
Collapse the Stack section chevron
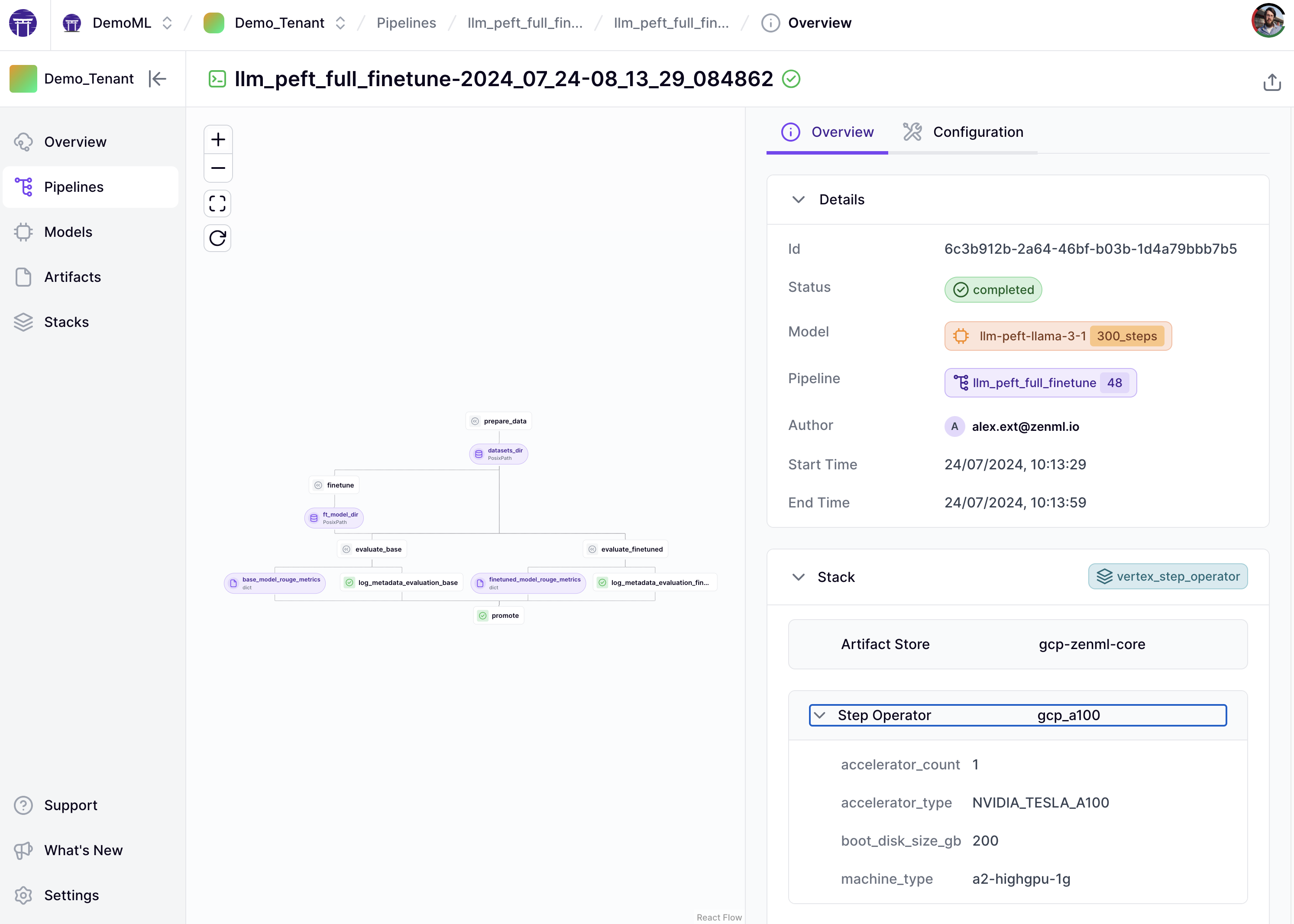(799, 577)
